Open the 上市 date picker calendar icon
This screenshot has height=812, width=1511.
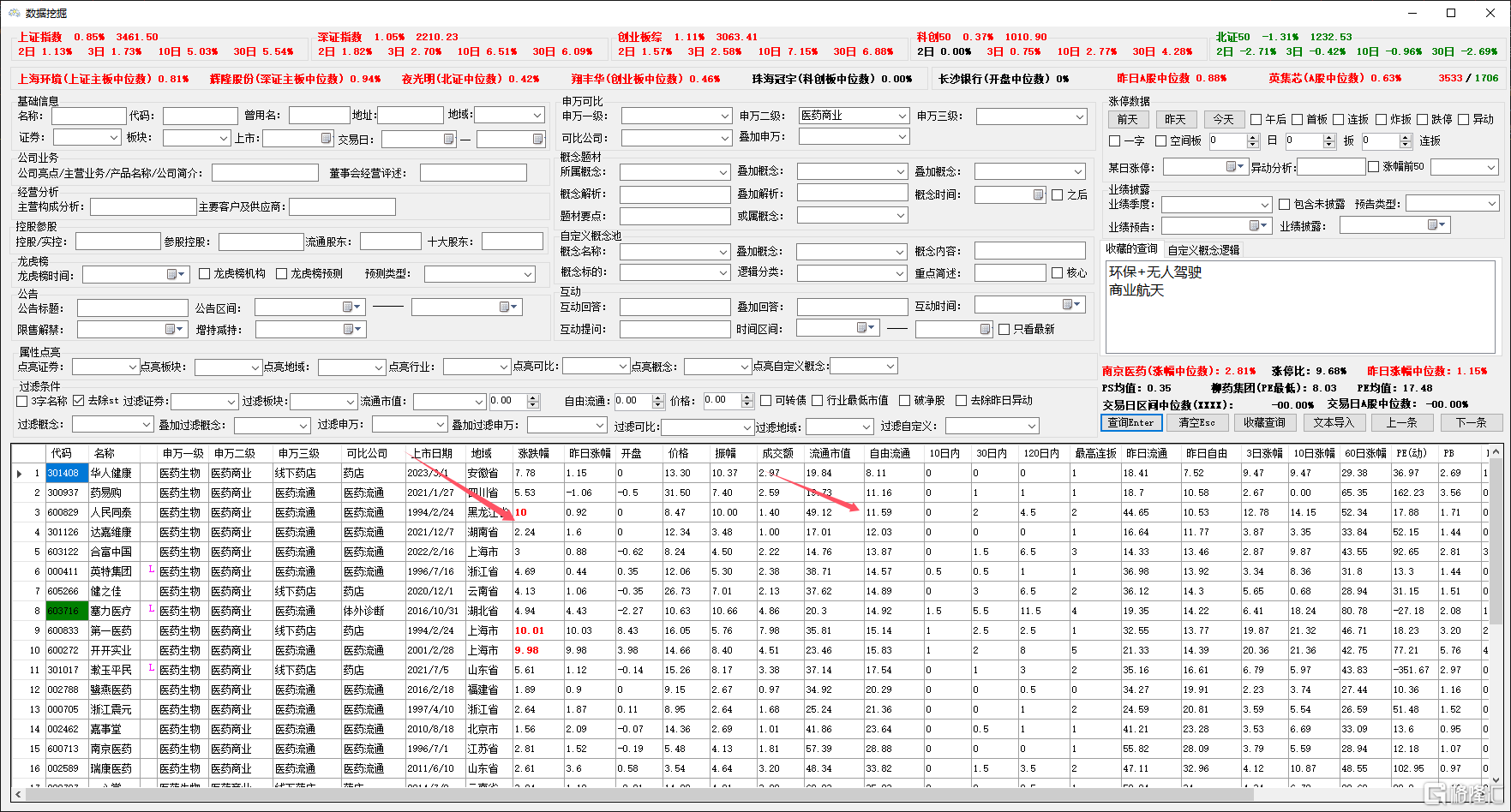pos(326,138)
